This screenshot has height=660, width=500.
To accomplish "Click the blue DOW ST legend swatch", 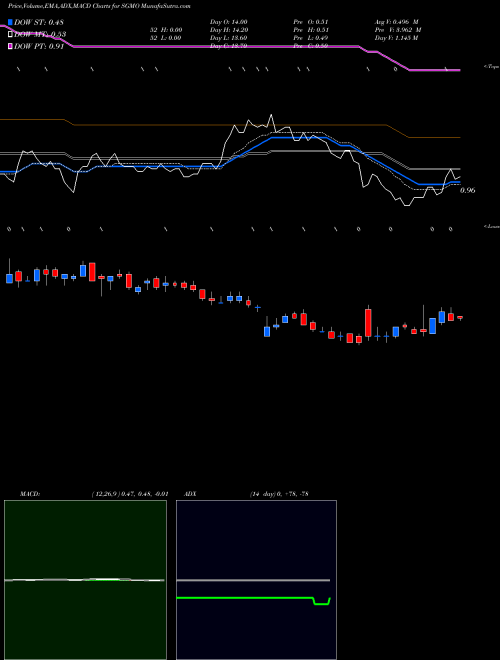I will 10,22.
